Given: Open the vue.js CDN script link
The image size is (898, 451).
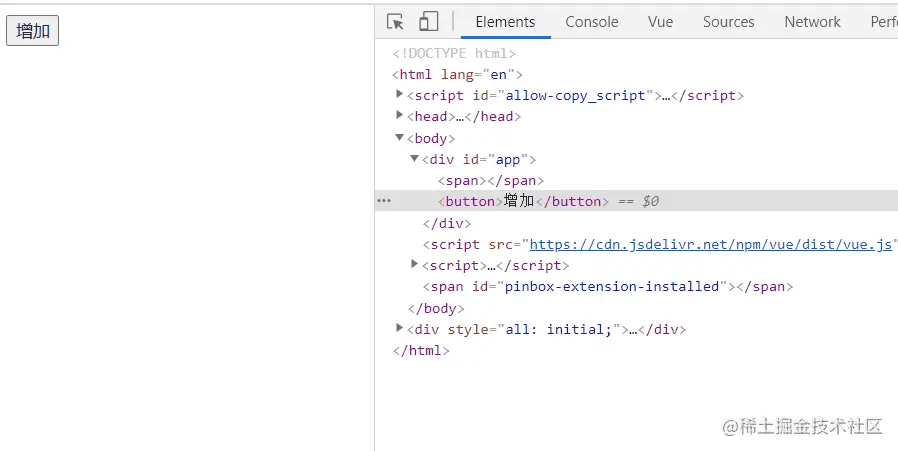Looking at the screenshot, I should pyautogui.click(x=711, y=245).
